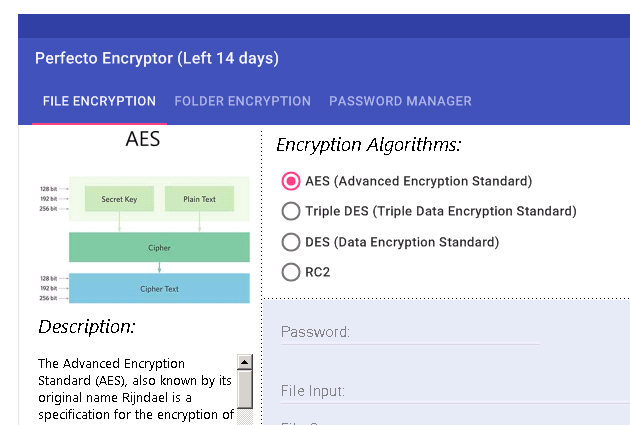
Task: Click the blue Cipher Text block
Action: 158,288
